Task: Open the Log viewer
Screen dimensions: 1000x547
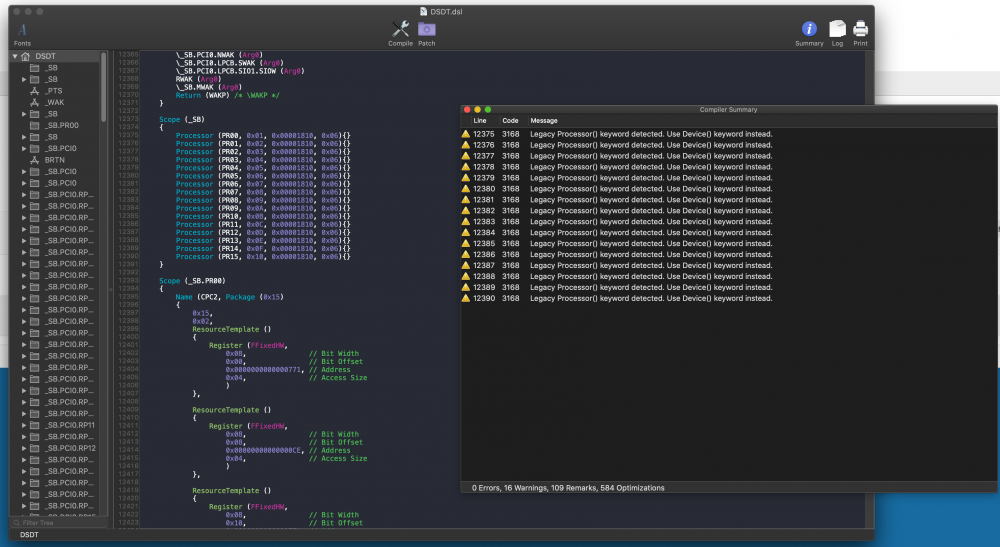Action: 837,33
